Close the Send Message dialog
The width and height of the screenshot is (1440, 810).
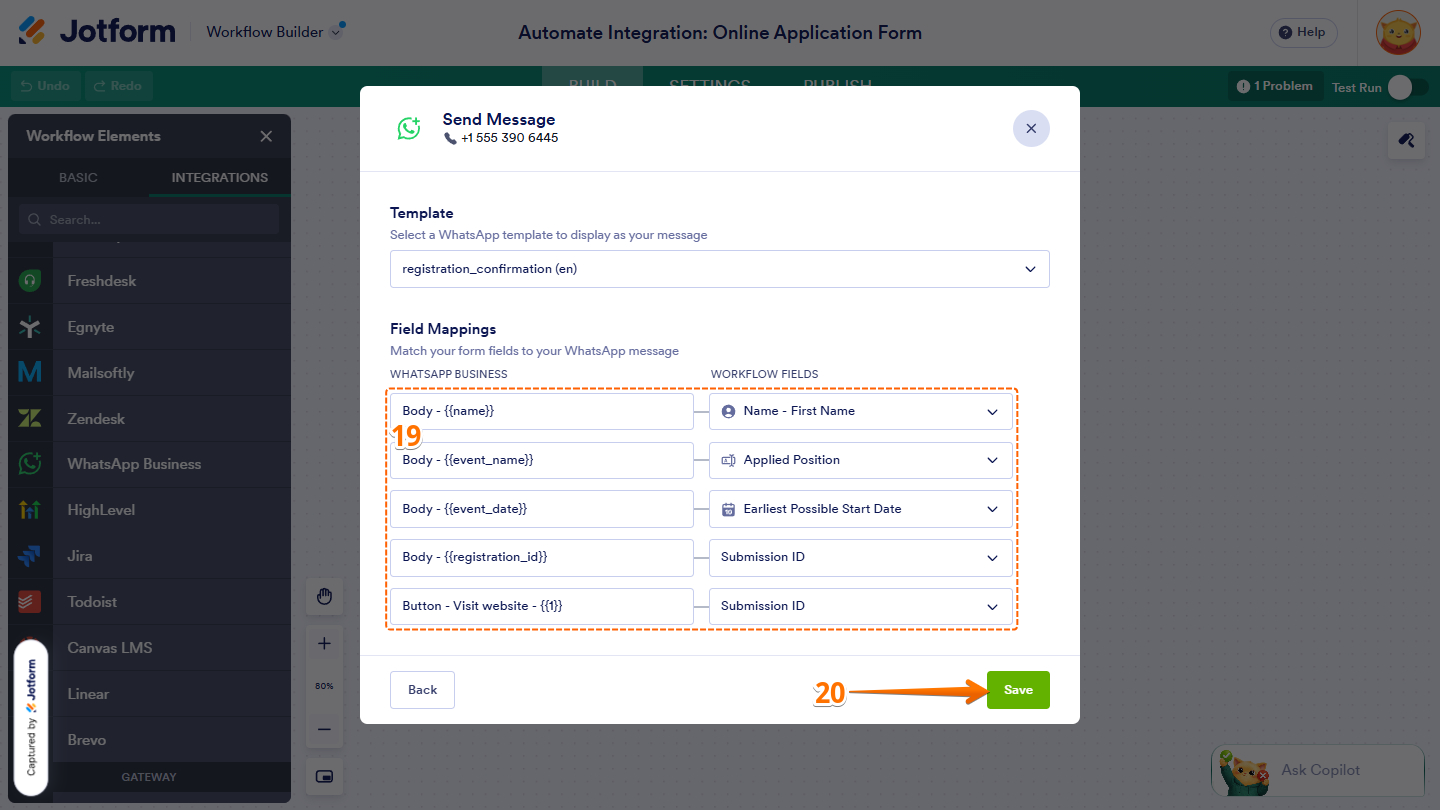point(1031,128)
